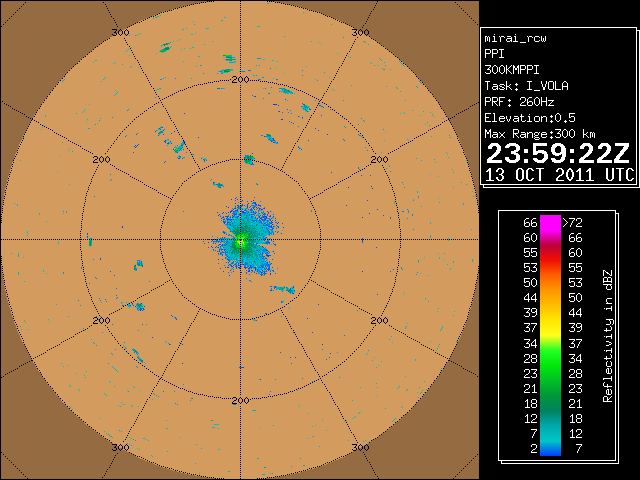Click the "2" dBZ legend value
The image size is (640, 480).
(x=534, y=449)
